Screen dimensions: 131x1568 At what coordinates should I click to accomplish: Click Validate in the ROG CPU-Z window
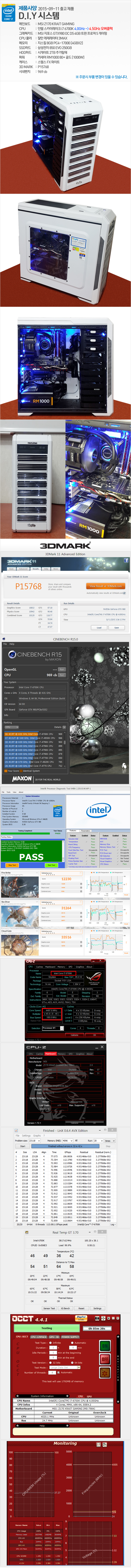point(75,1035)
